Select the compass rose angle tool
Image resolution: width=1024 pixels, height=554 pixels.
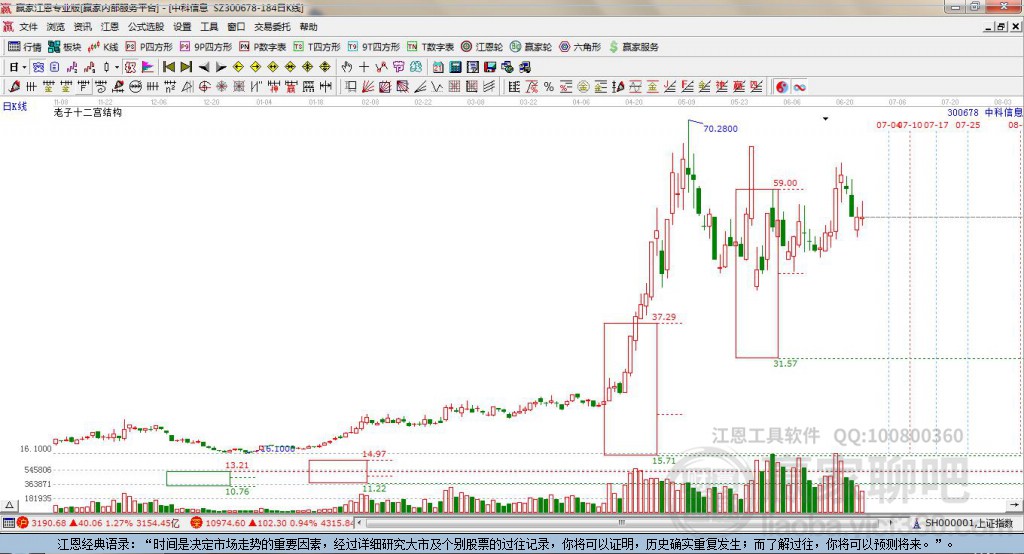[221, 86]
